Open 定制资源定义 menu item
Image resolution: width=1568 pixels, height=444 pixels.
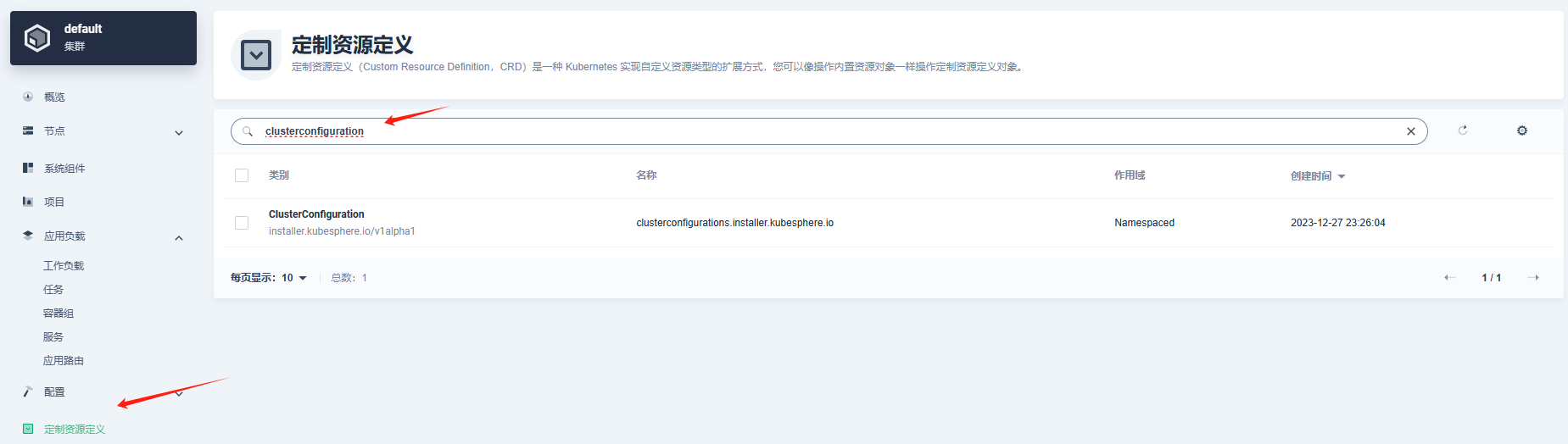(x=75, y=429)
